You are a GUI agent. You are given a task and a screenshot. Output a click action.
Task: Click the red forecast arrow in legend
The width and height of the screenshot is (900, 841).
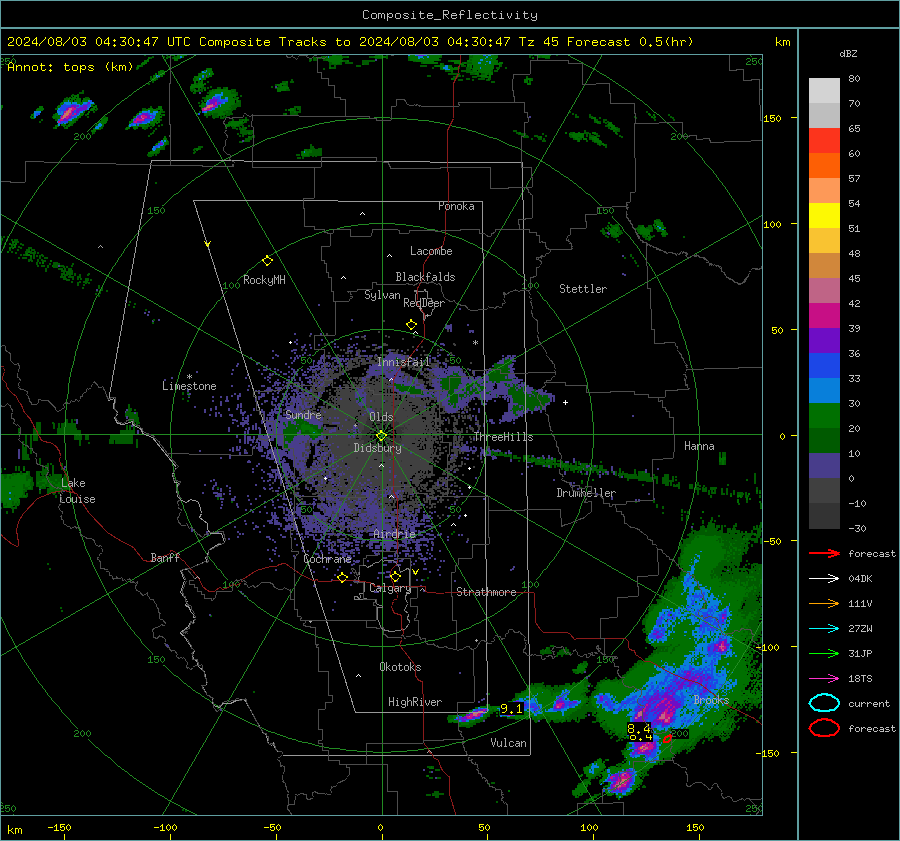click(824, 553)
